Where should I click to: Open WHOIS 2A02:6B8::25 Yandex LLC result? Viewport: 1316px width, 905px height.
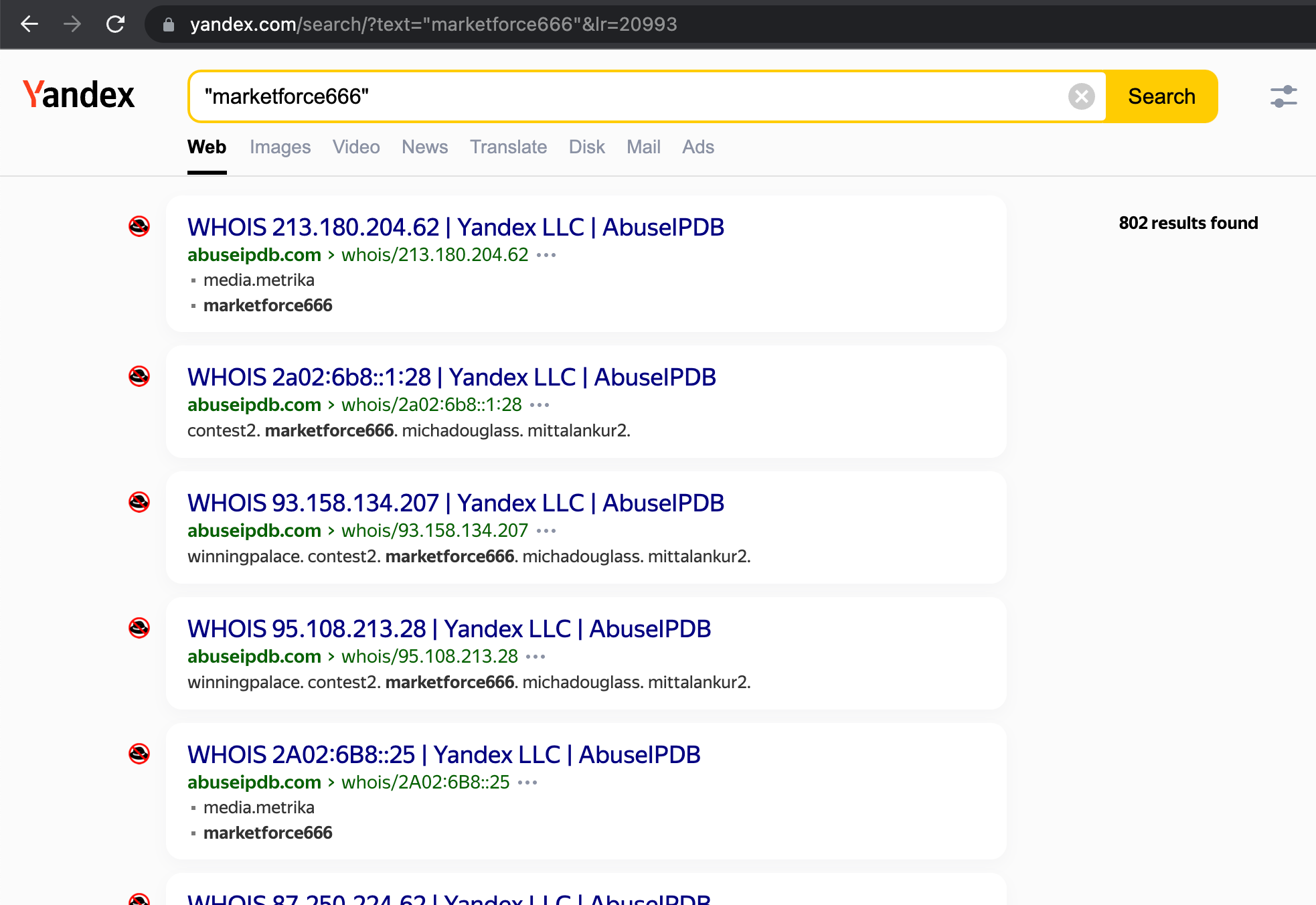click(444, 754)
